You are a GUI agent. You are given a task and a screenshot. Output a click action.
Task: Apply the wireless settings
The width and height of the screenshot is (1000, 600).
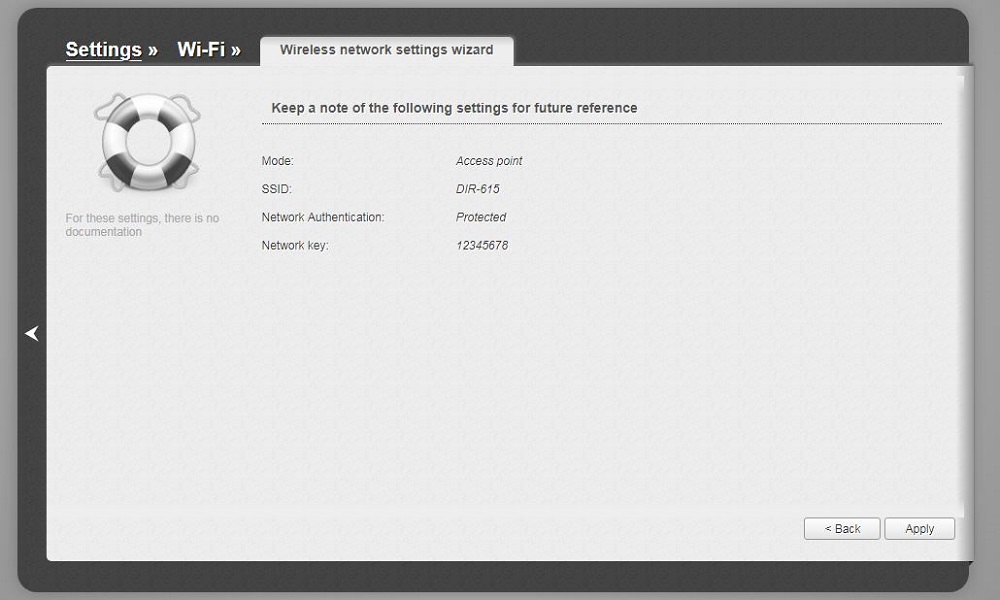point(919,529)
